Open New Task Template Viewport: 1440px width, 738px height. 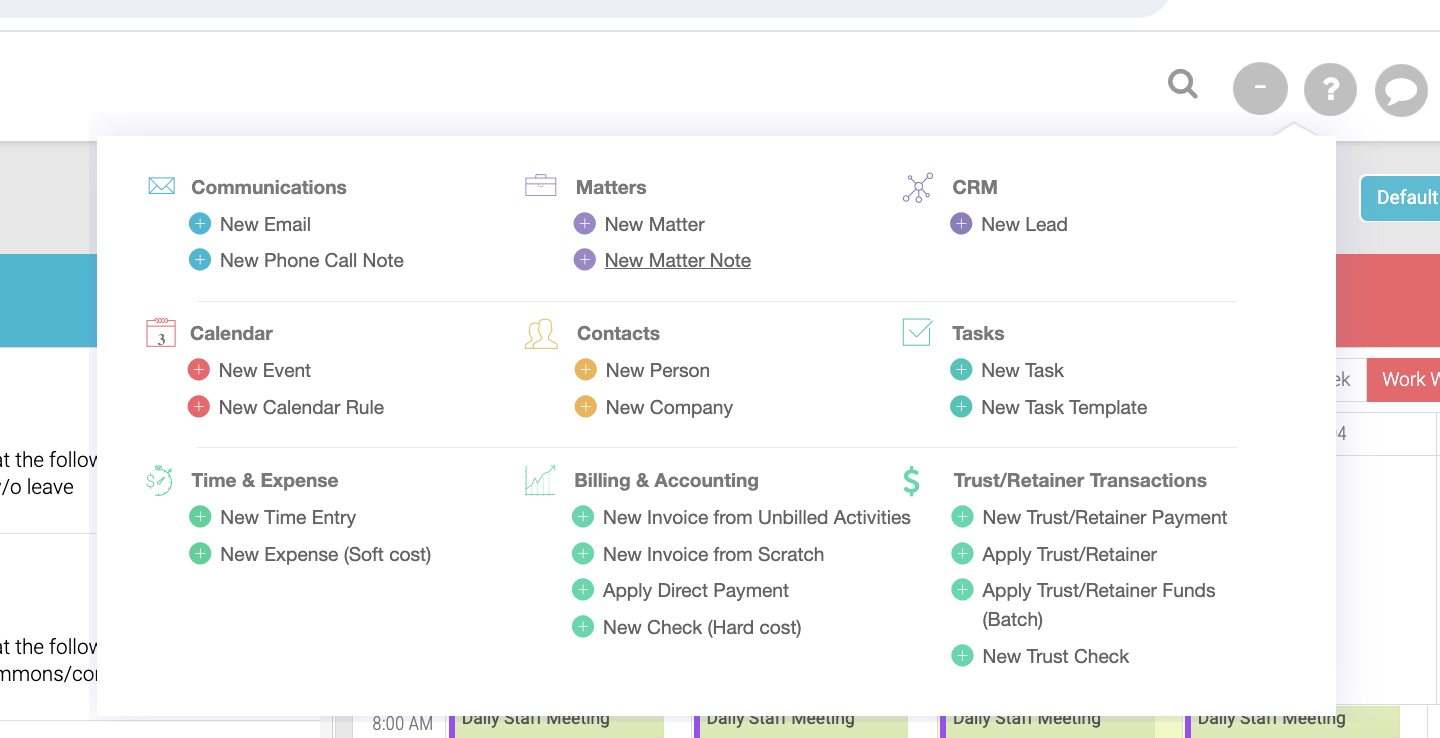[x=1064, y=407]
